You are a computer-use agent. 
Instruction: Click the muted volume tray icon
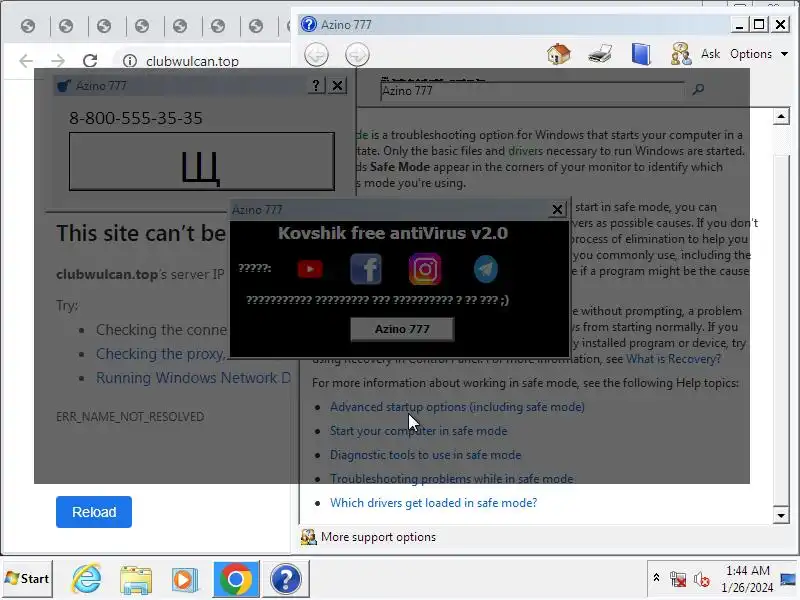click(702, 580)
